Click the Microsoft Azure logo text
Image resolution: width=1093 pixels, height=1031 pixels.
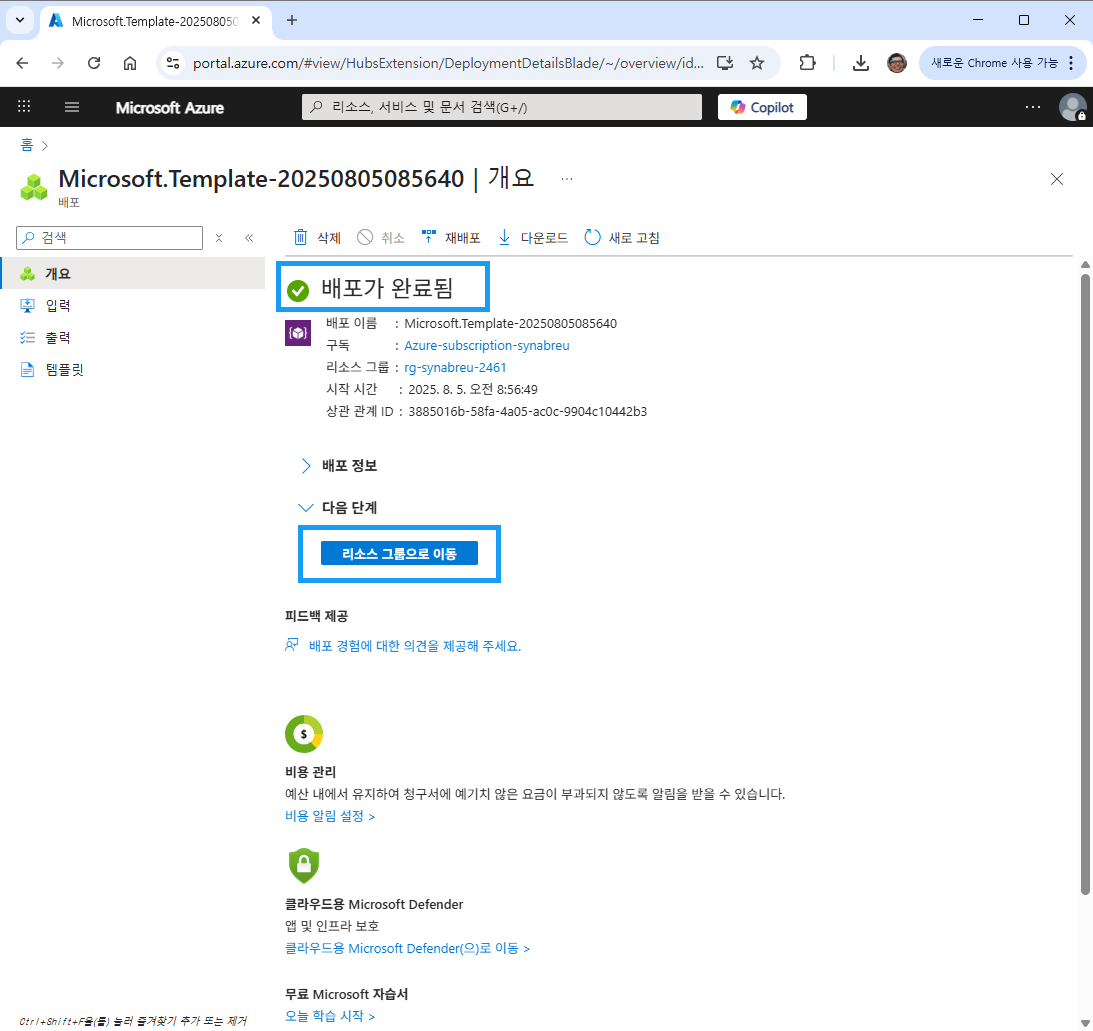[x=169, y=108]
